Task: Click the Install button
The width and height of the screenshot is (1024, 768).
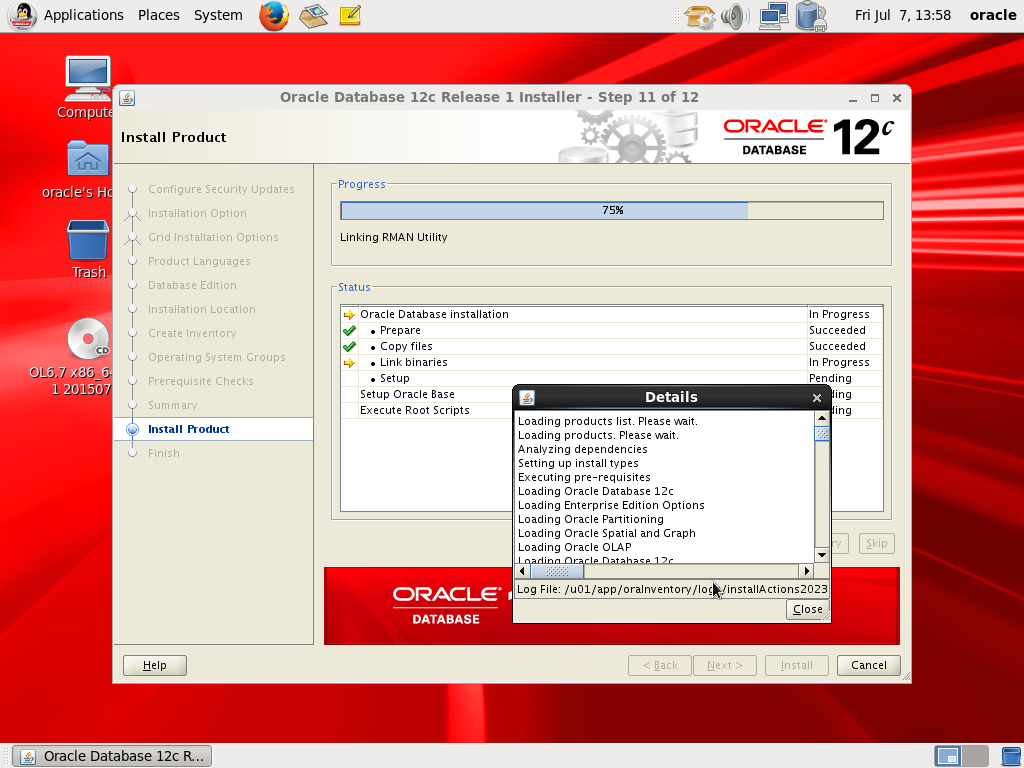Action: [797, 665]
